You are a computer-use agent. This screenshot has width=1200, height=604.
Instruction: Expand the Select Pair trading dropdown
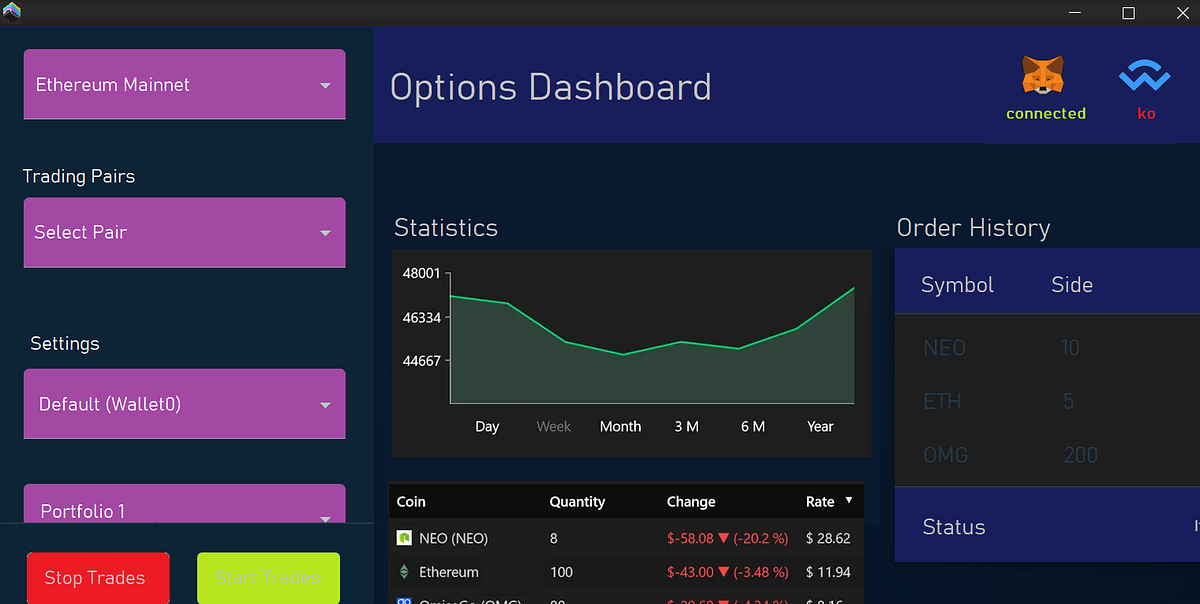tap(184, 232)
